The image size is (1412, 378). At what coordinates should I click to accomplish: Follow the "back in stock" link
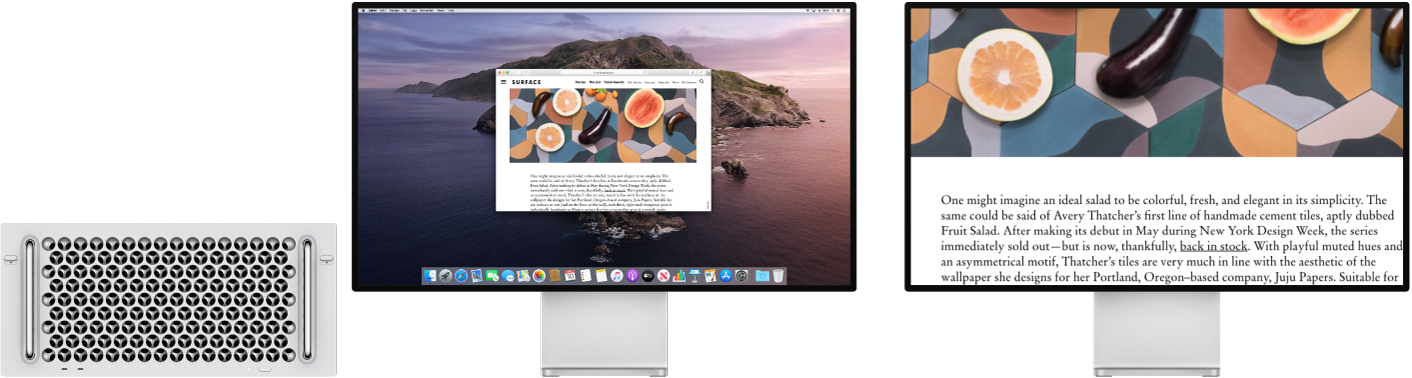[1213, 245]
